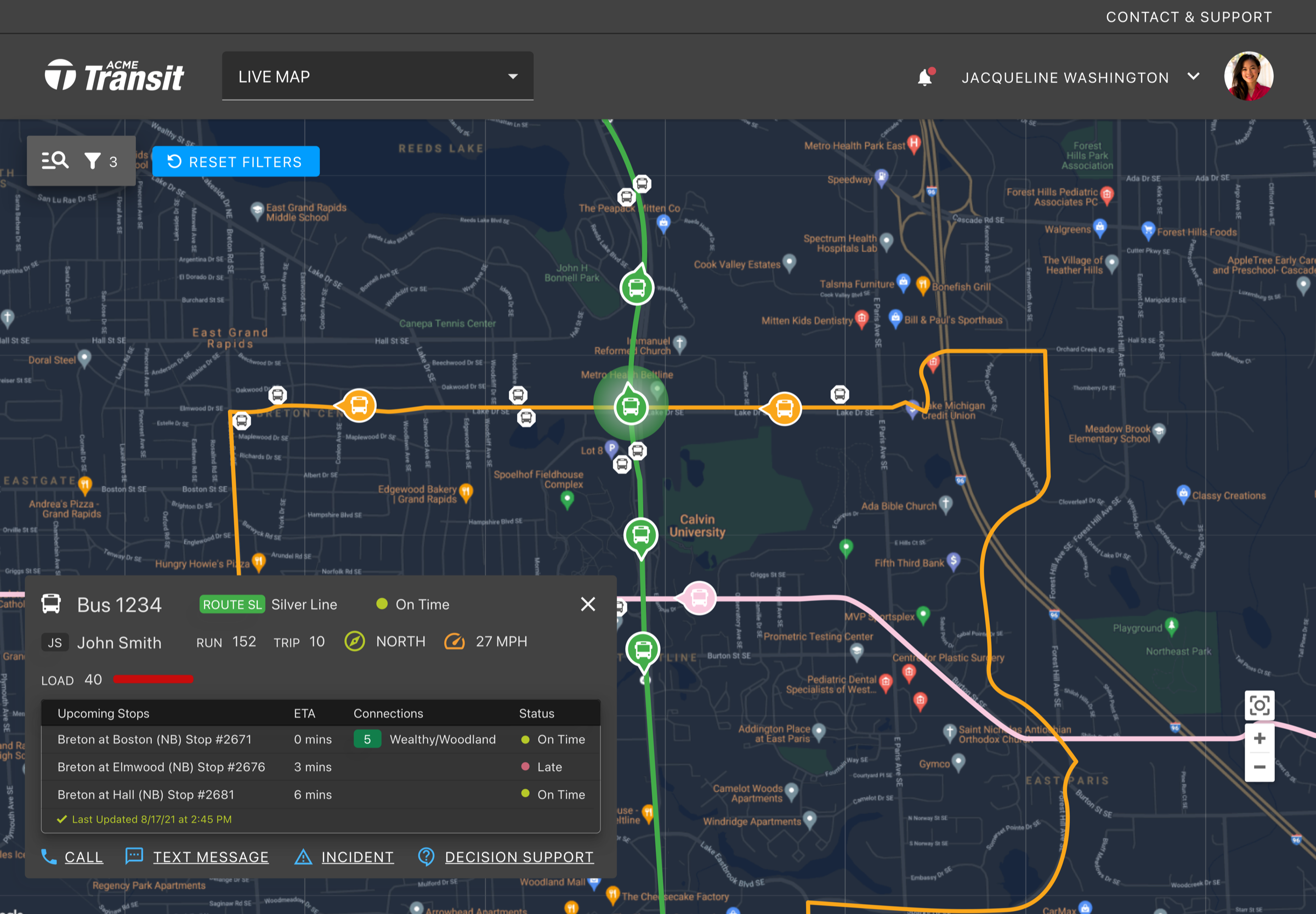Click the user profile photo
This screenshot has height=914, width=1316.
1249,76
